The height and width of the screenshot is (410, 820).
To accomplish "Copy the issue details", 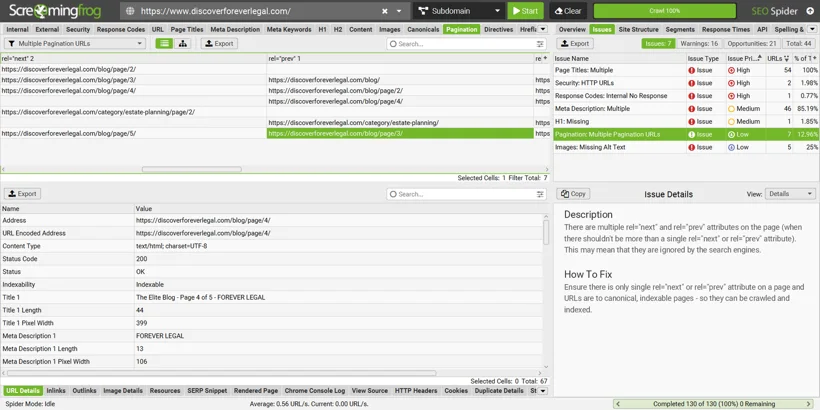I will 573,194.
